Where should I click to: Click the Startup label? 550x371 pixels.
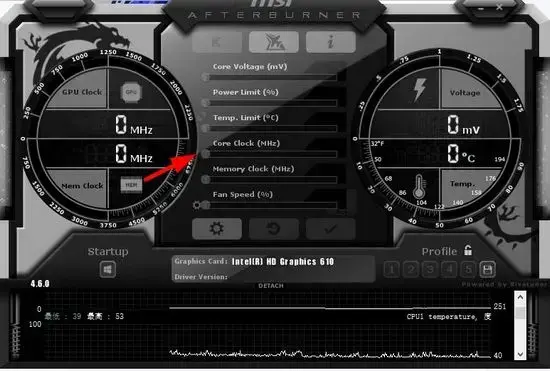pyautogui.click(x=108, y=251)
